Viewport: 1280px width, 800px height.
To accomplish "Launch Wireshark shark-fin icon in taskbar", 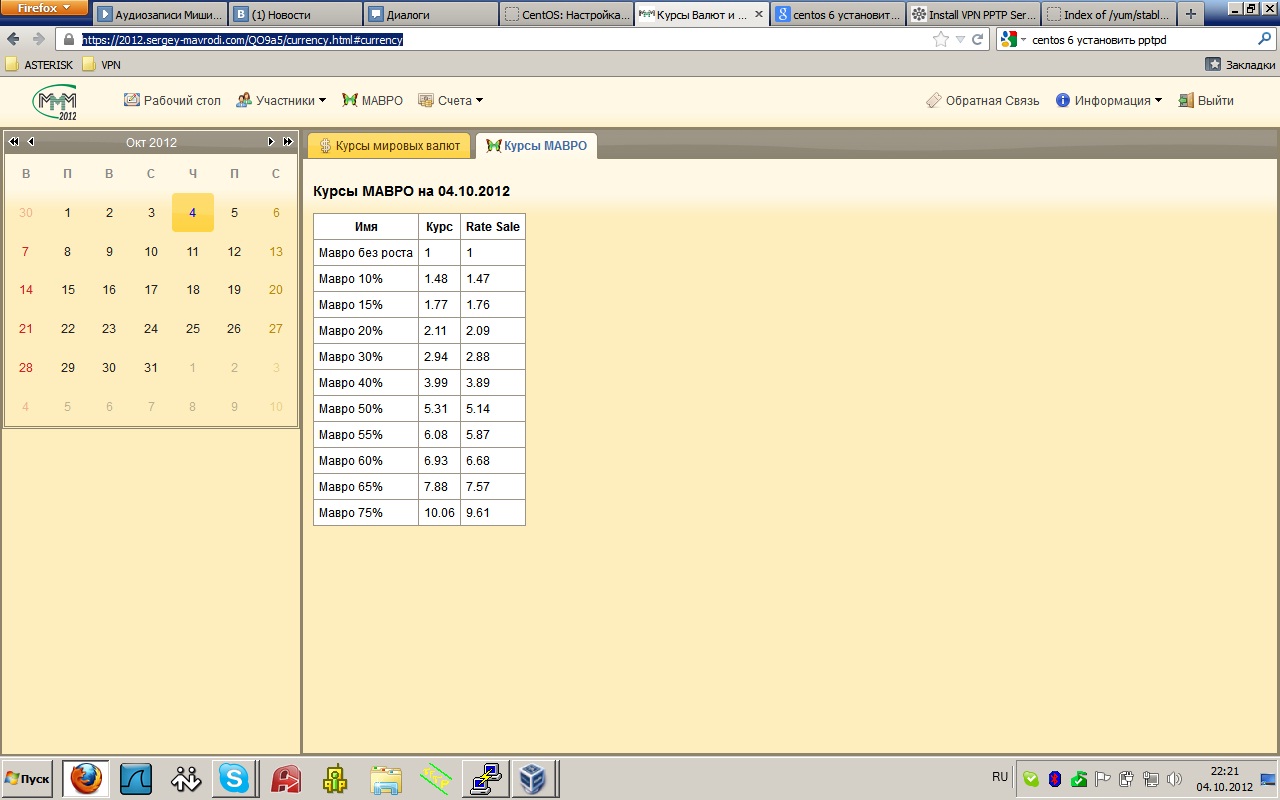I will [x=136, y=778].
